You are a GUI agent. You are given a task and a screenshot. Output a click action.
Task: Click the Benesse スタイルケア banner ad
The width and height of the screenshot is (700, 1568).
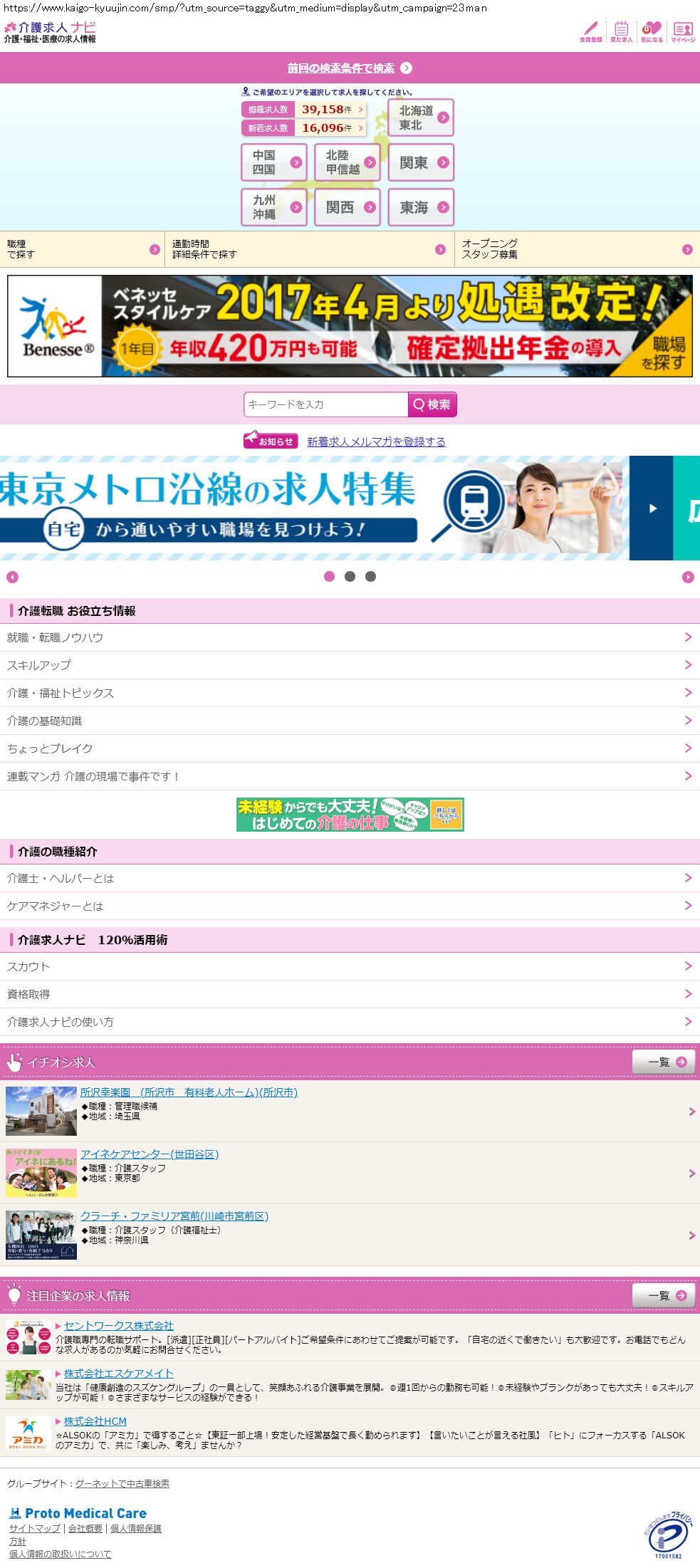(x=350, y=326)
